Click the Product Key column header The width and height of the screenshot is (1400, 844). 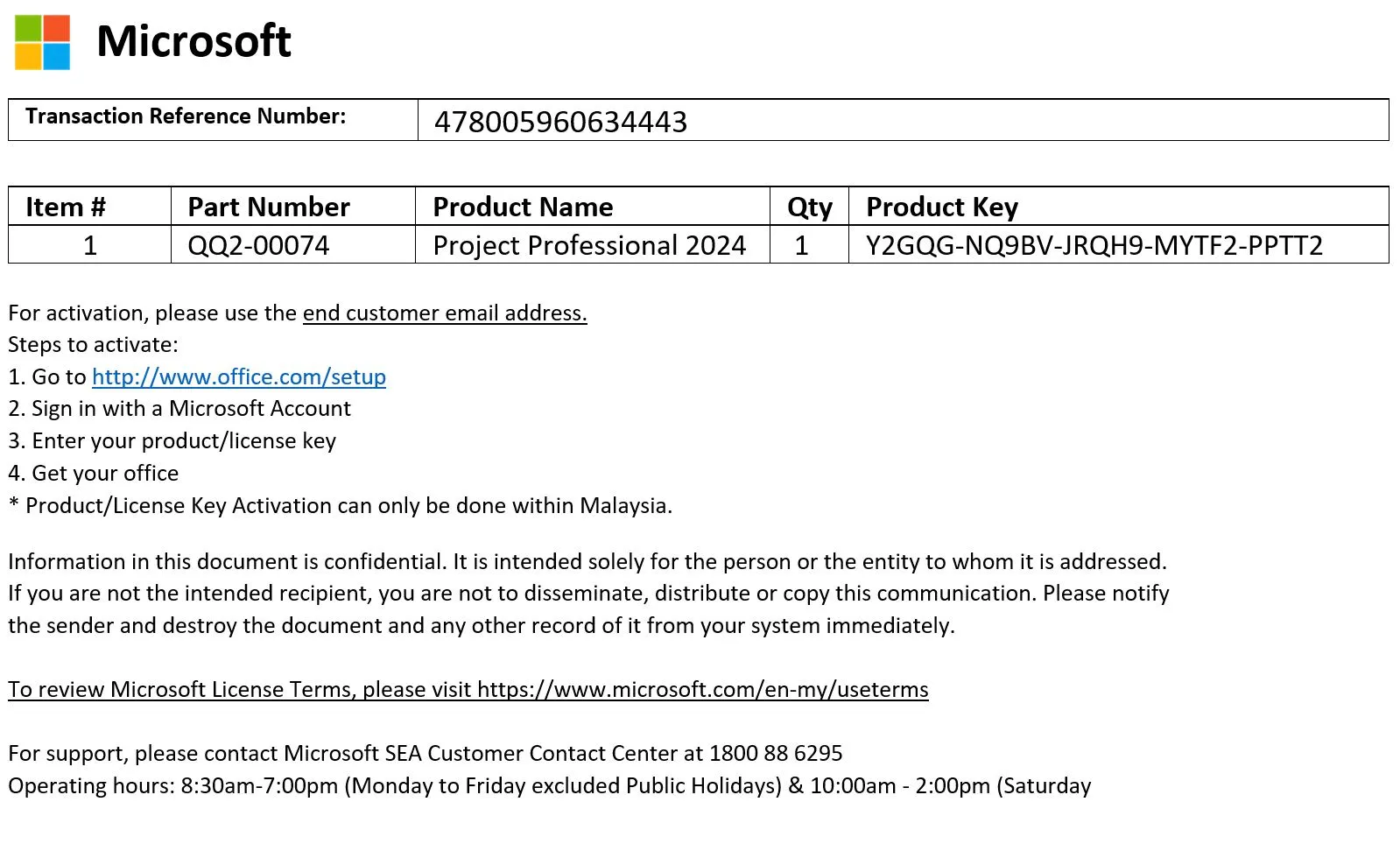click(x=942, y=207)
